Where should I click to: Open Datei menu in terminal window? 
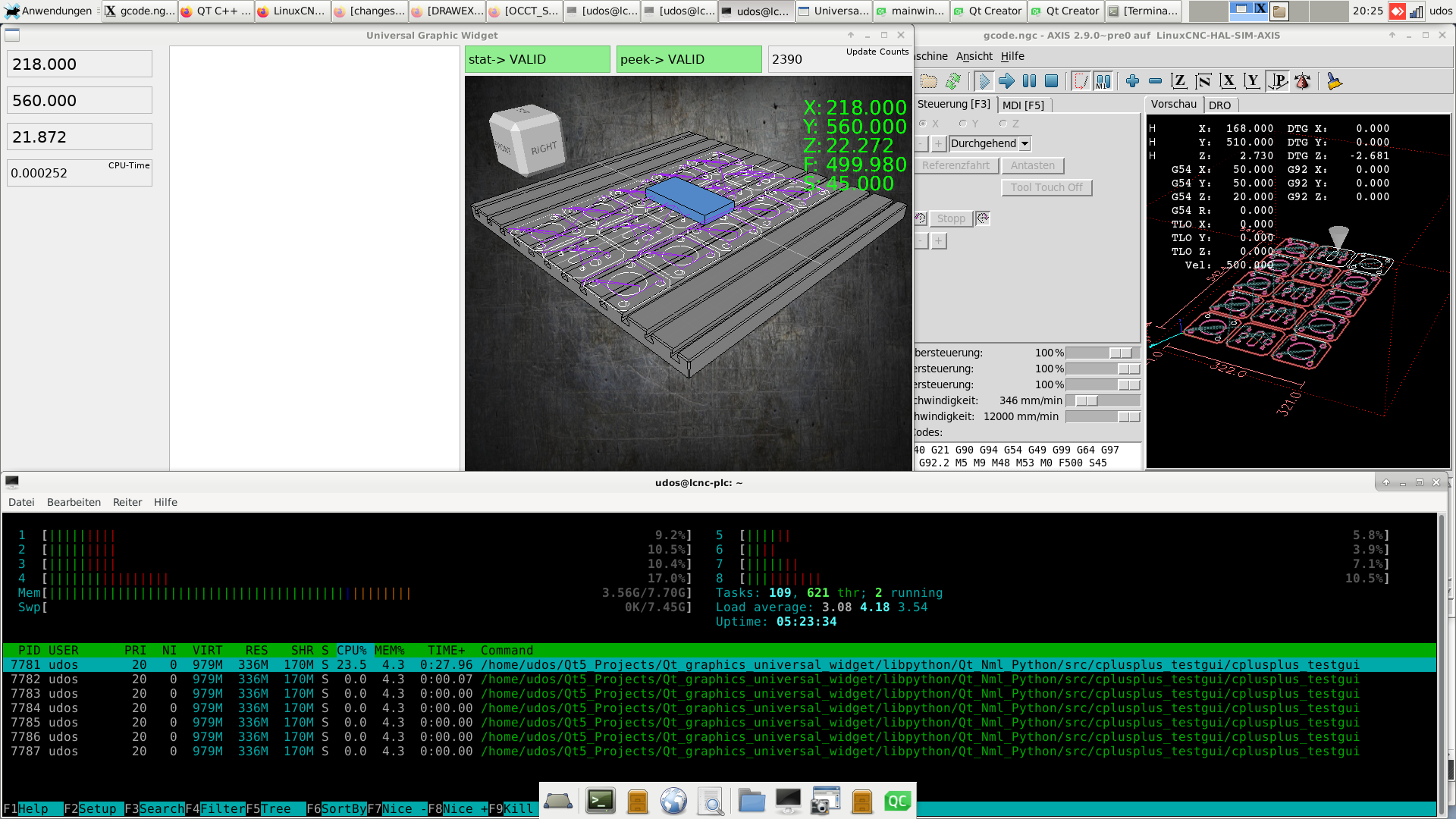(x=21, y=502)
